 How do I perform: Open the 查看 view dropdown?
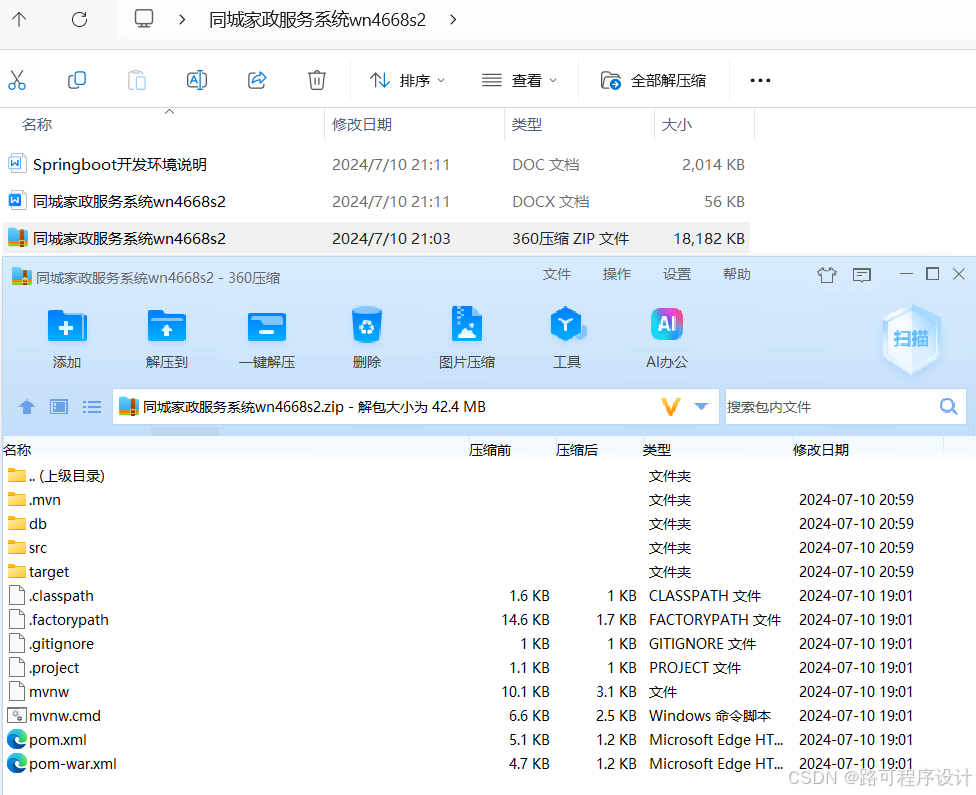[520, 80]
